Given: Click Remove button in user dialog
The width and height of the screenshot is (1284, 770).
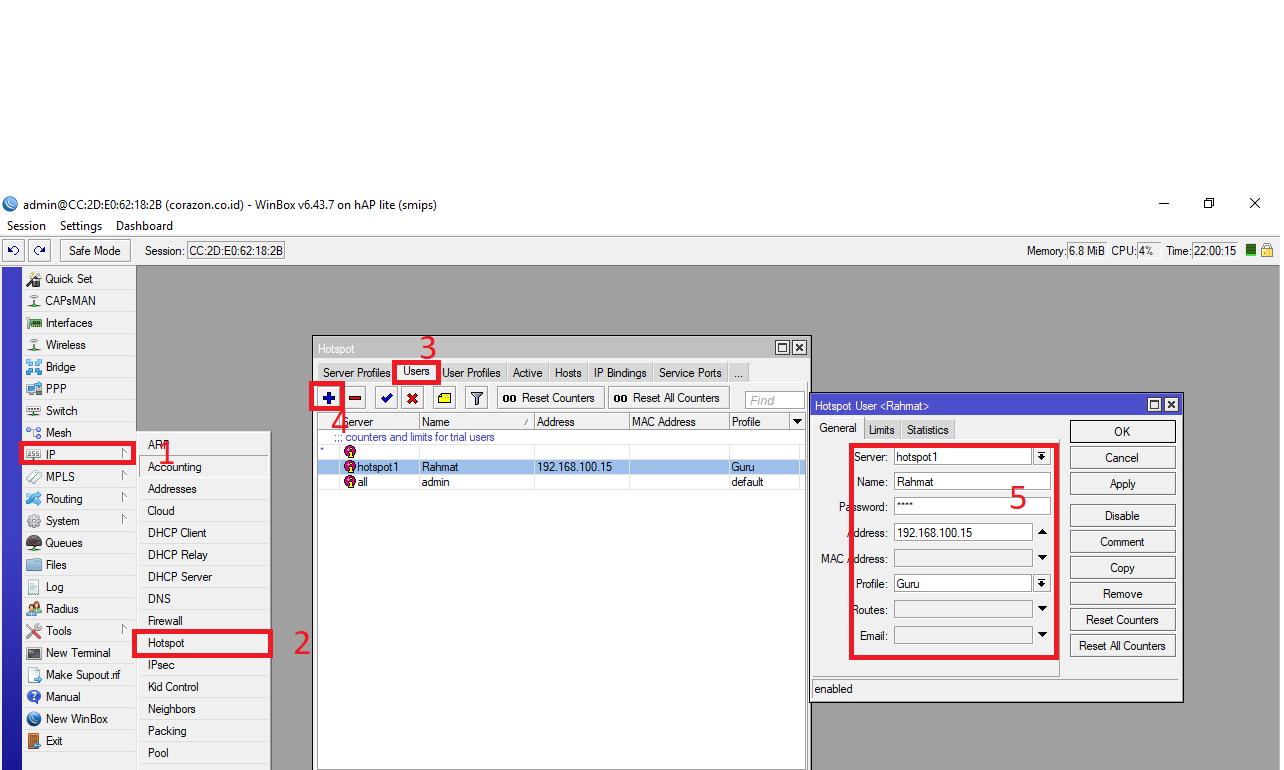Looking at the screenshot, I should 1122,594.
